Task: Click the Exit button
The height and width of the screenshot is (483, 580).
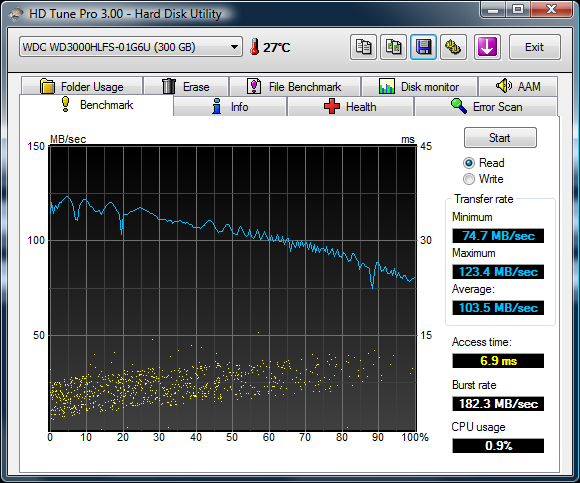Action: 535,47
